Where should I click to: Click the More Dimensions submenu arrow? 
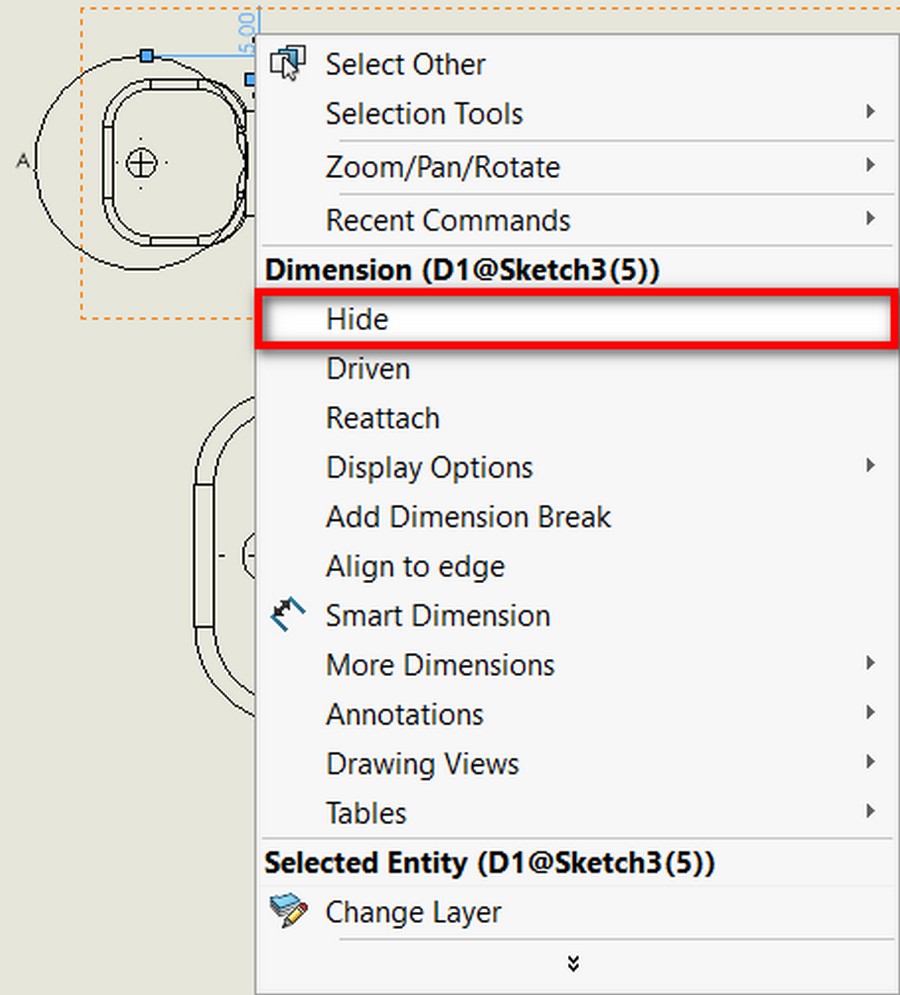pyautogui.click(x=870, y=663)
